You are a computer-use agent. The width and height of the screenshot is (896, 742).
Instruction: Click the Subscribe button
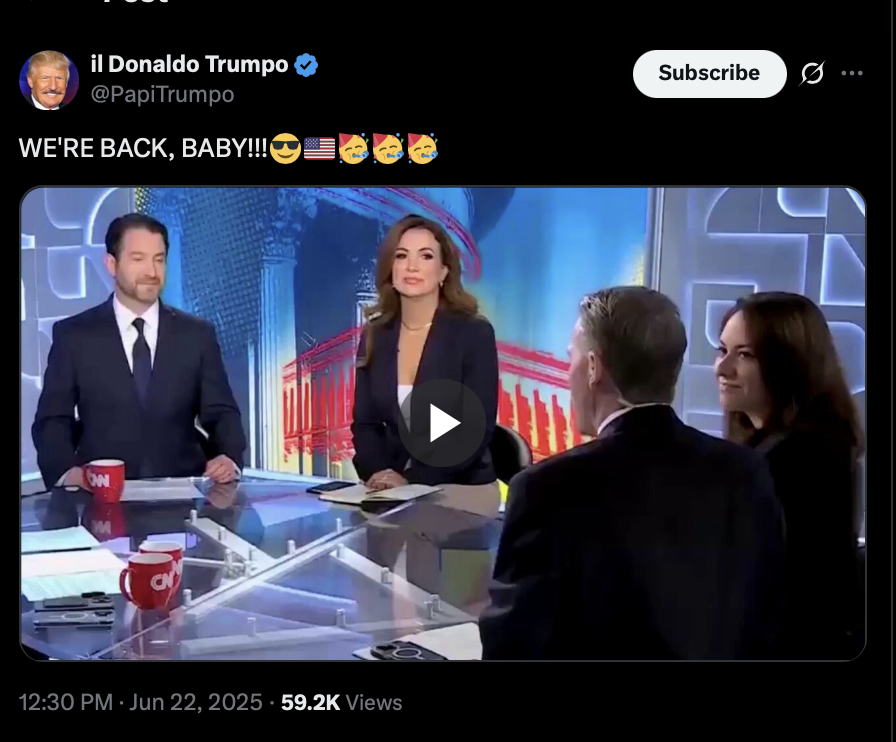click(x=709, y=73)
